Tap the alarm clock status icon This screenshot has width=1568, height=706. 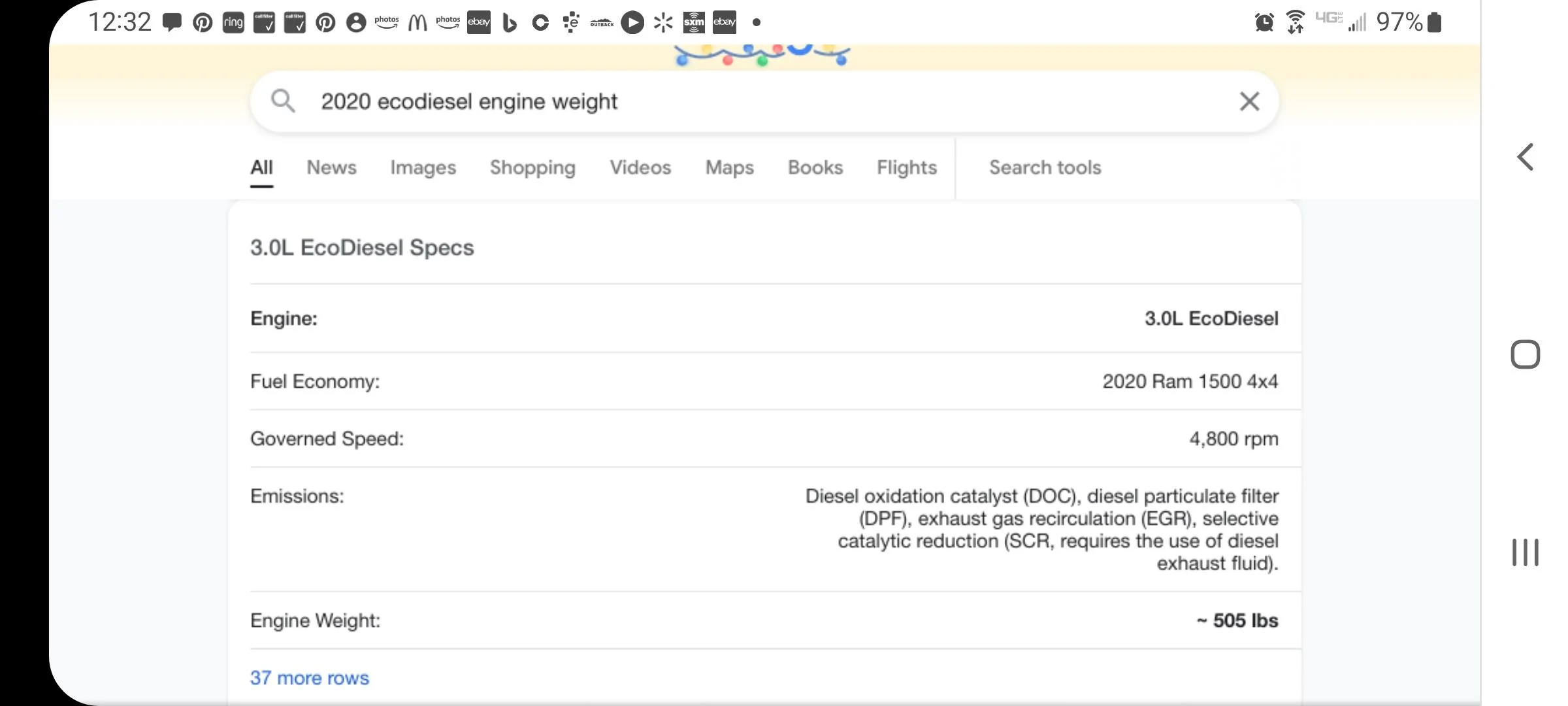(x=1265, y=22)
